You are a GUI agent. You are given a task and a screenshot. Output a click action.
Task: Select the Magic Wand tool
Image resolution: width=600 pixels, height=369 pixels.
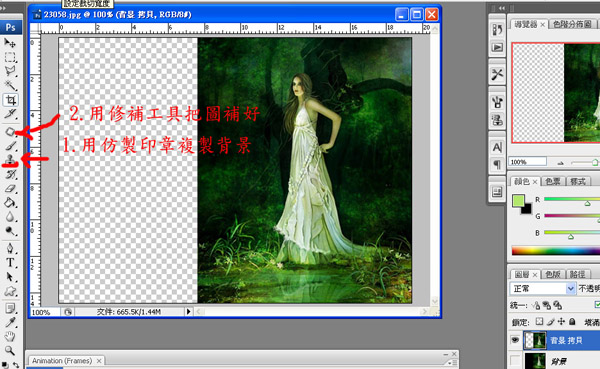point(11,85)
